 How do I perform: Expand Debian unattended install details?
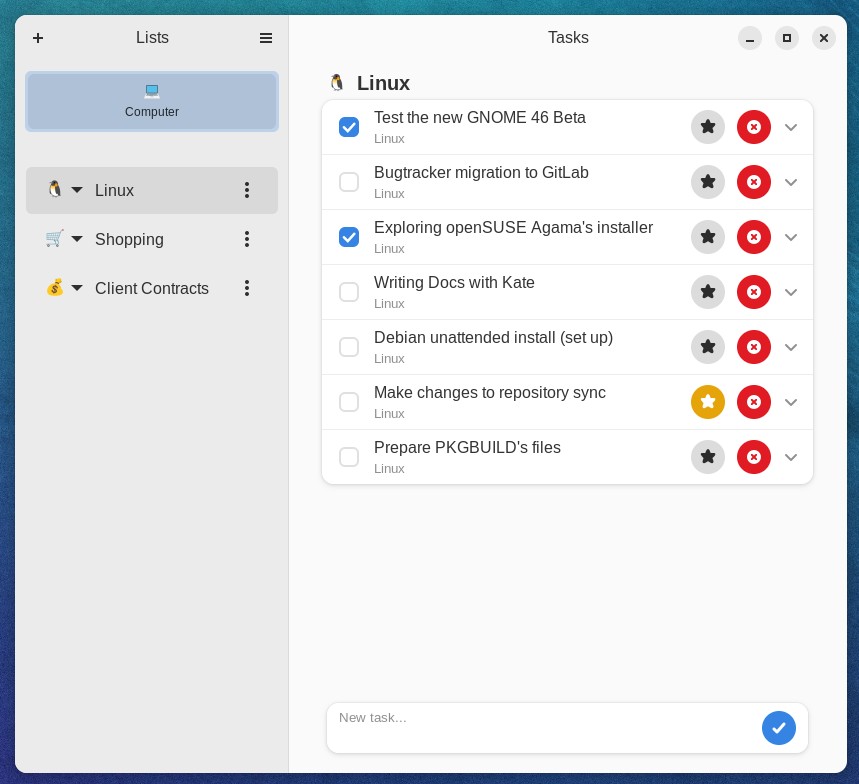tap(791, 347)
